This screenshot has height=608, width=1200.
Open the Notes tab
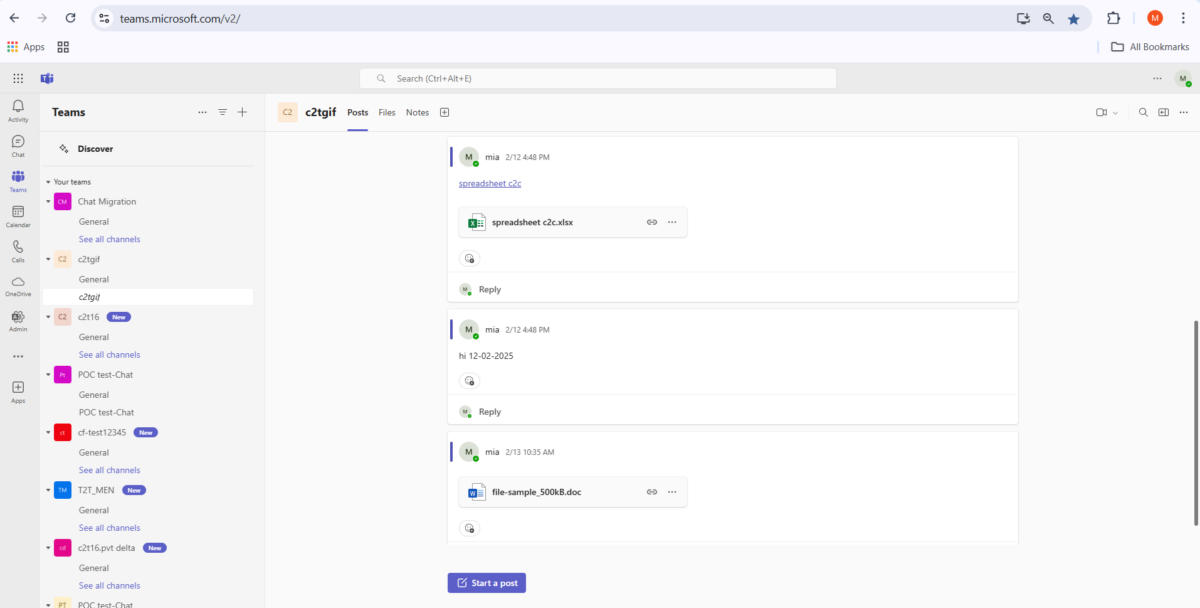[x=417, y=112]
